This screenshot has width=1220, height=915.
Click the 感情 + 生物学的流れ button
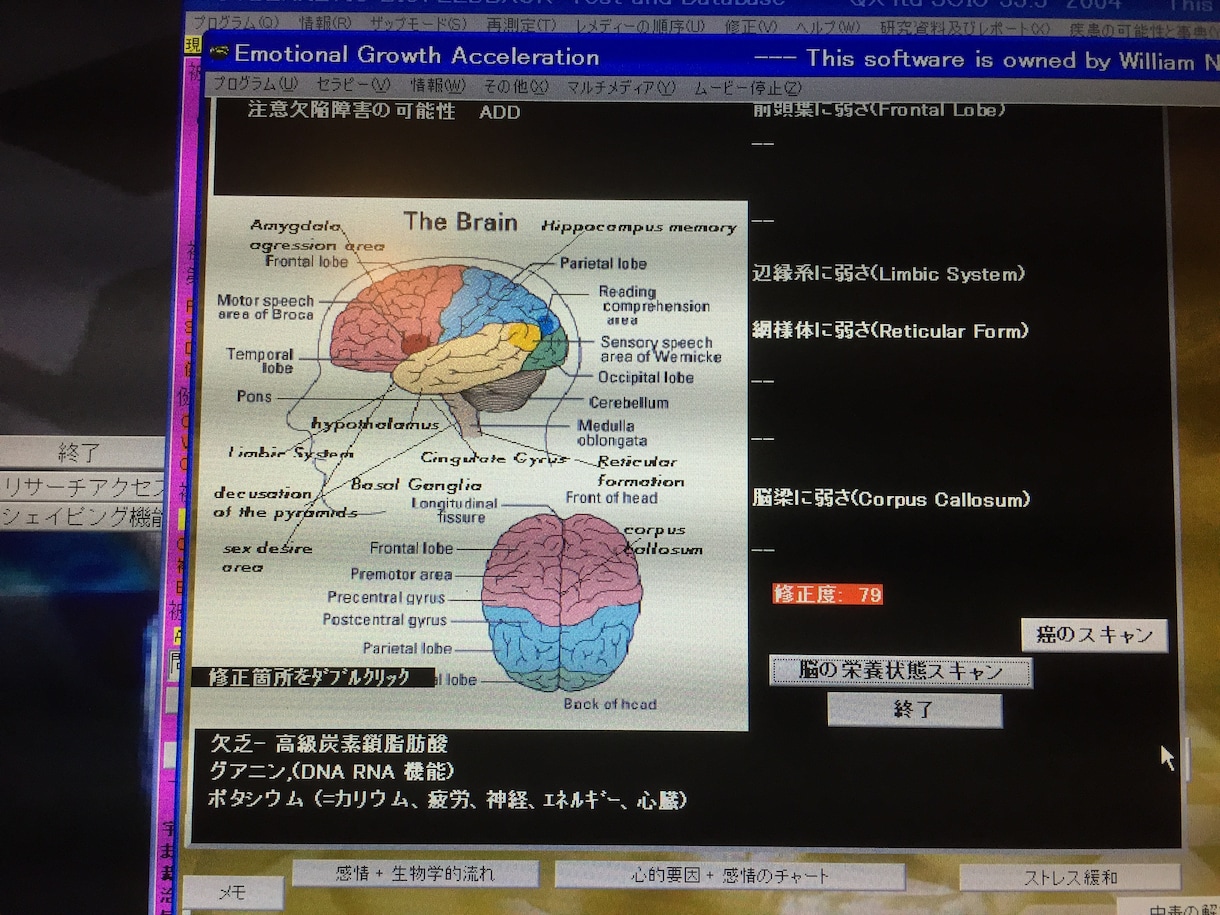click(x=415, y=874)
